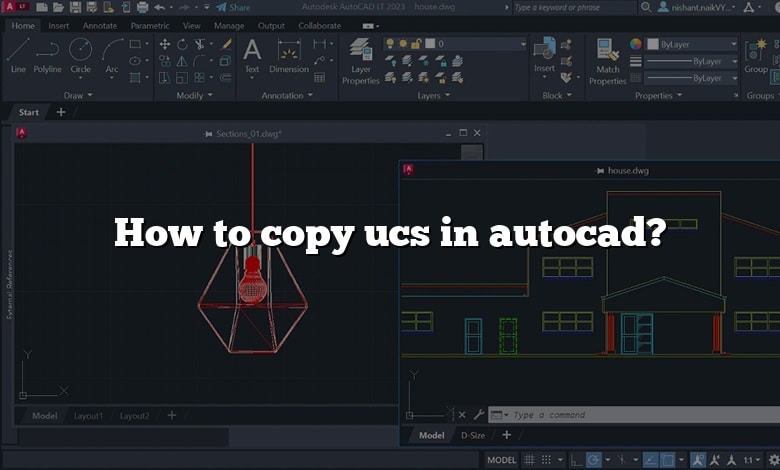
Task: Select the Polyline tool
Action: pyautogui.click(x=48, y=55)
